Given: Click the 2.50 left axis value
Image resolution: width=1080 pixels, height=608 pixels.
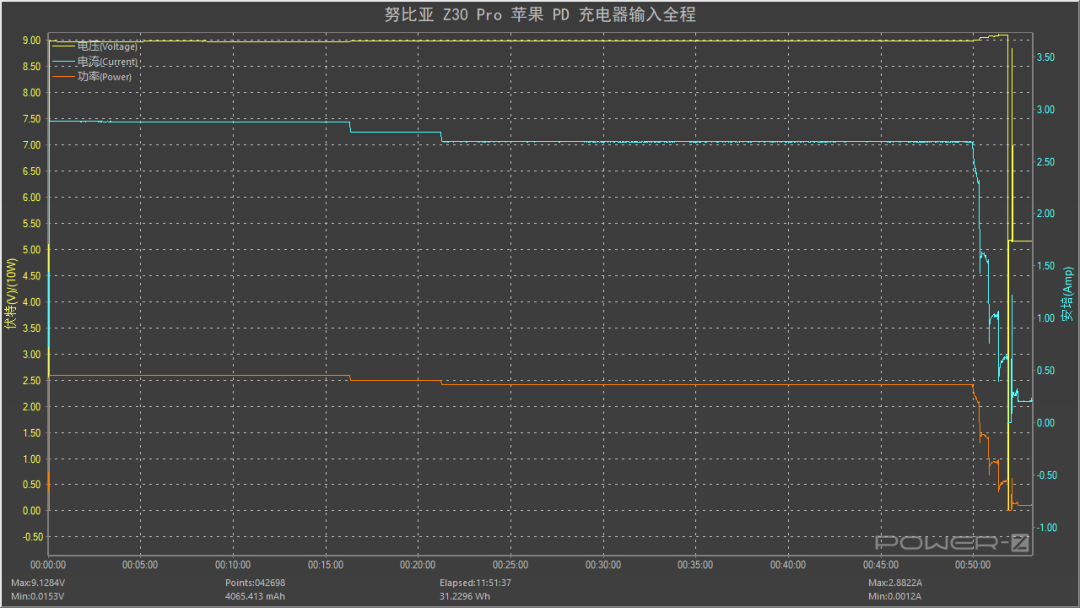Looking at the screenshot, I should (x=32, y=381).
